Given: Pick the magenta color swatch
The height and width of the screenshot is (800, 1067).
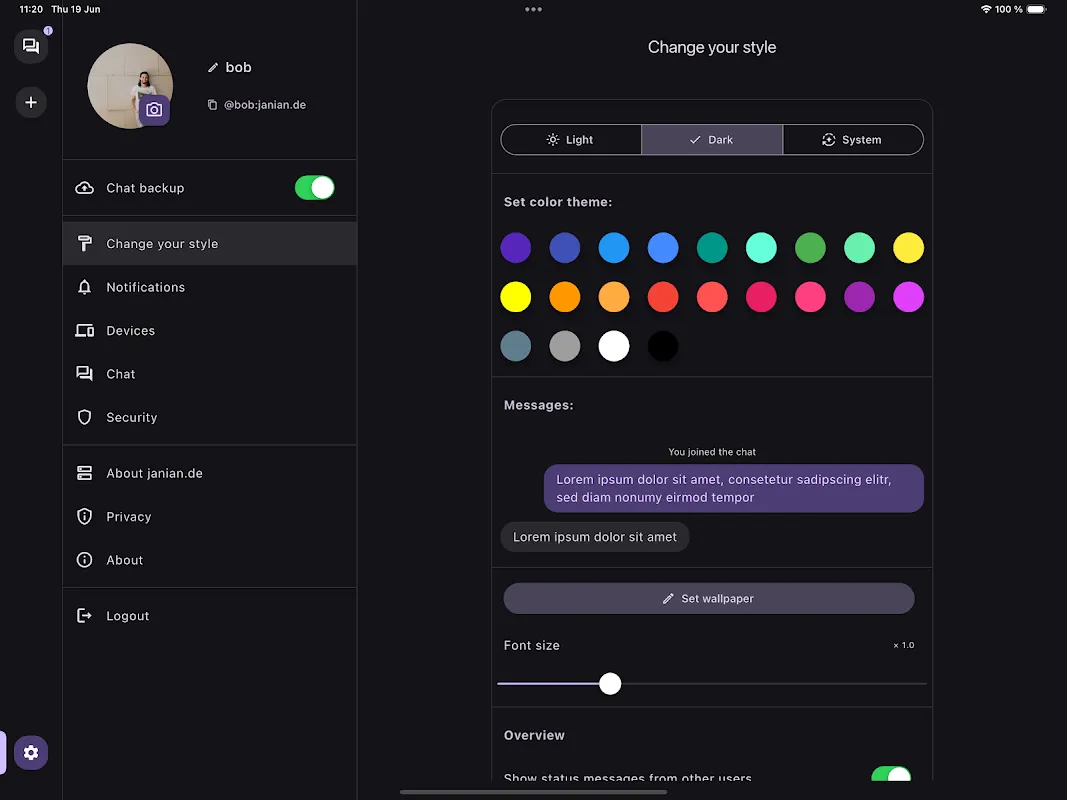Looking at the screenshot, I should tap(908, 297).
